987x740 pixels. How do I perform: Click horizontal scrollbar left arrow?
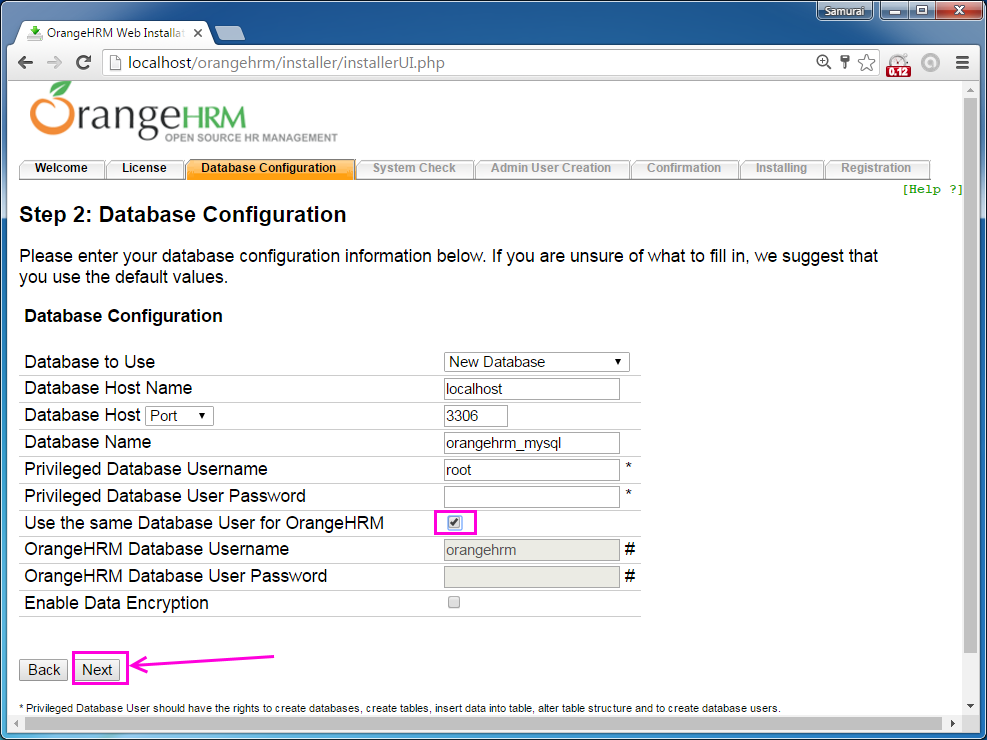(x=17, y=723)
